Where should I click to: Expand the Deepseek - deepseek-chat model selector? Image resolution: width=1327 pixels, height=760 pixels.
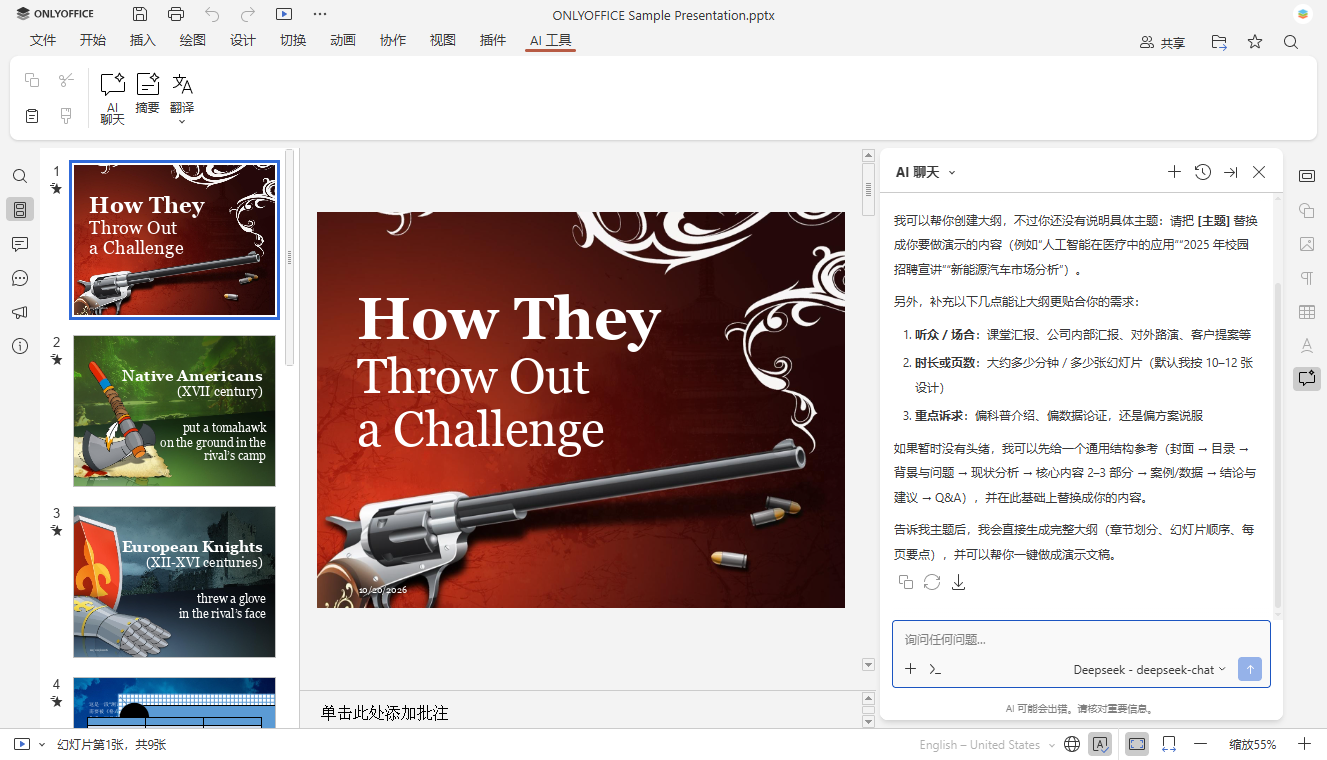[x=1150, y=670]
